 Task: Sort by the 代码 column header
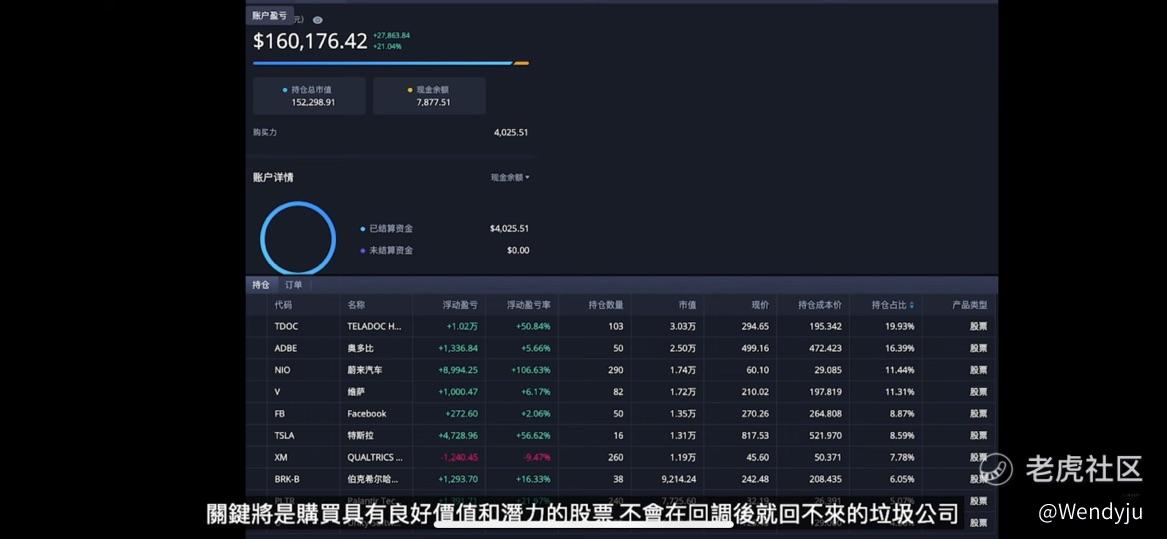click(283, 305)
